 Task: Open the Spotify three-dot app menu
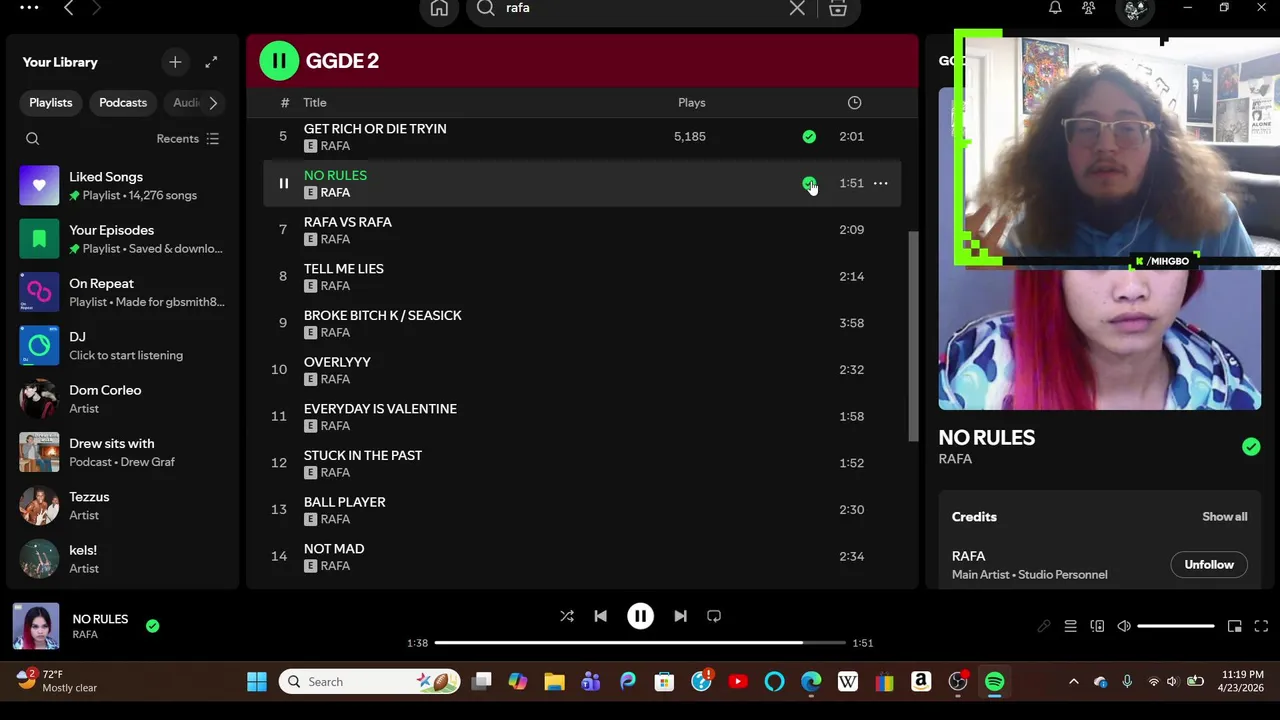coord(29,8)
